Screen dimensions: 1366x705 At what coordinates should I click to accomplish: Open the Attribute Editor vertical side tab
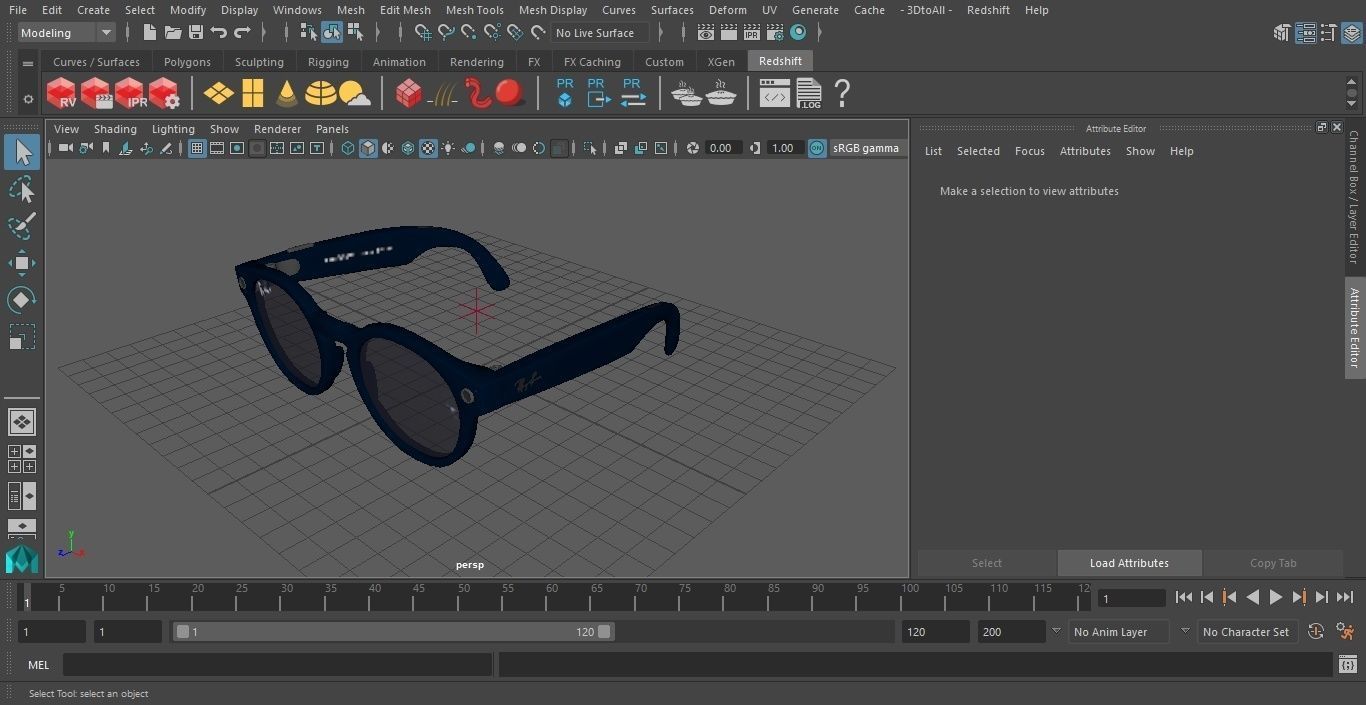click(x=1355, y=328)
